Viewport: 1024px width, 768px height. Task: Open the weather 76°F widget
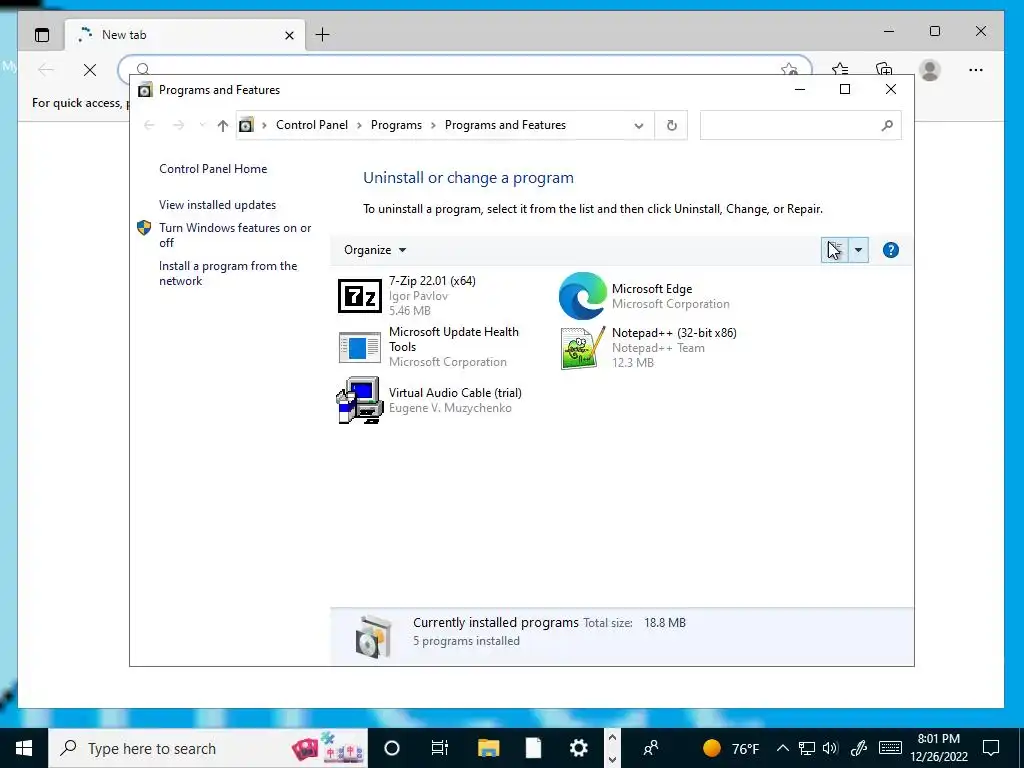click(x=731, y=748)
